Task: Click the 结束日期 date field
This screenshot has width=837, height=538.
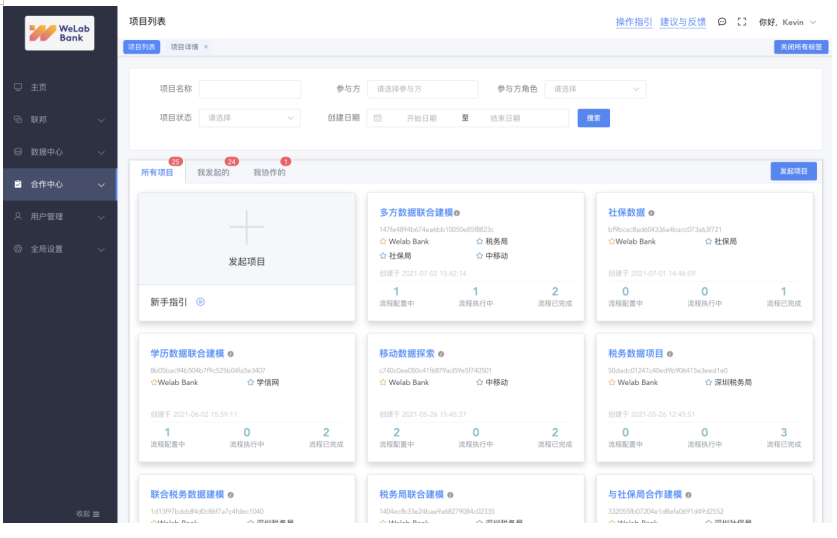Action: (x=505, y=118)
